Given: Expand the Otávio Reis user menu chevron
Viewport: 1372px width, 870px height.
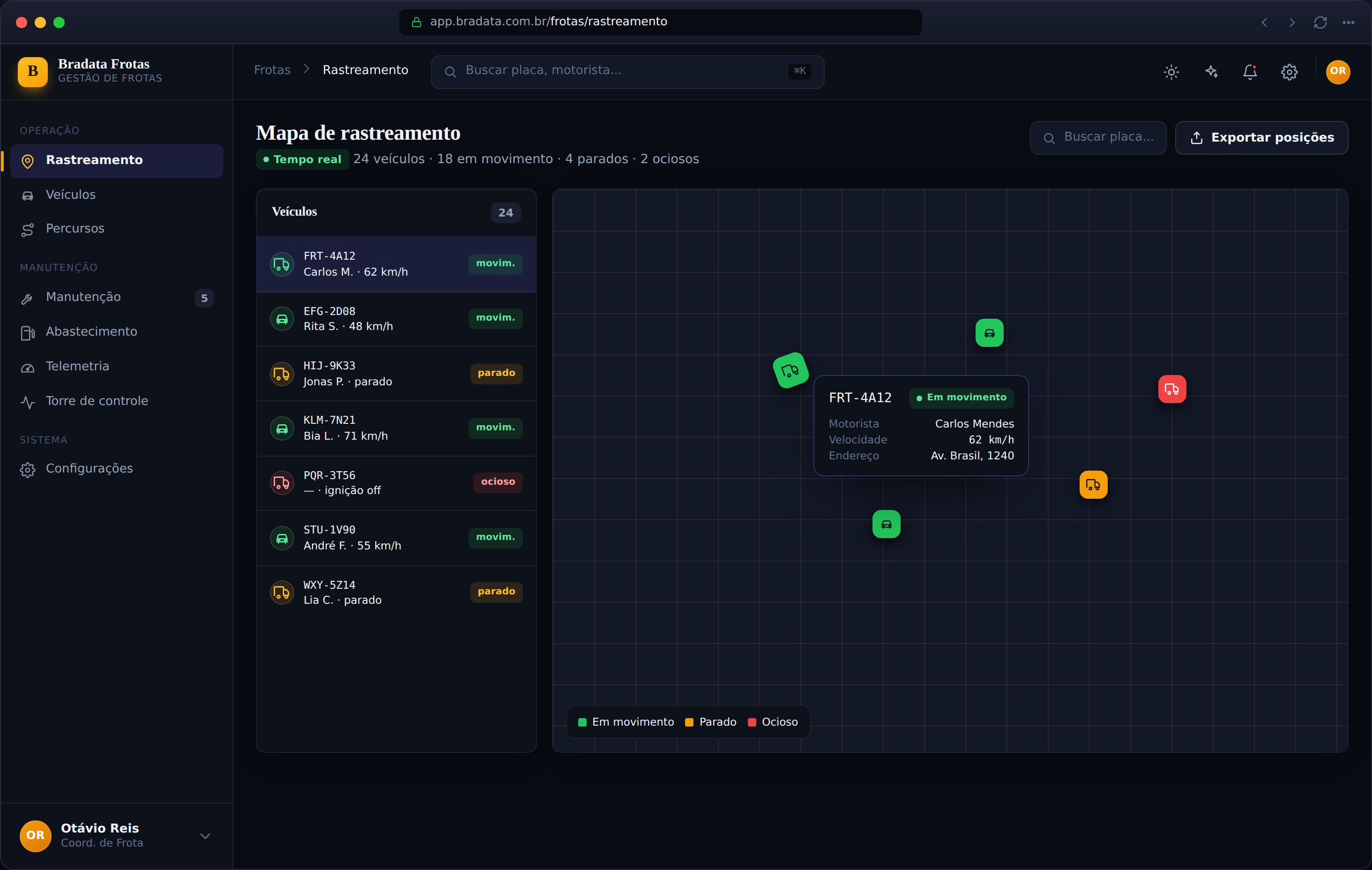Looking at the screenshot, I should [x=205, y=836].
